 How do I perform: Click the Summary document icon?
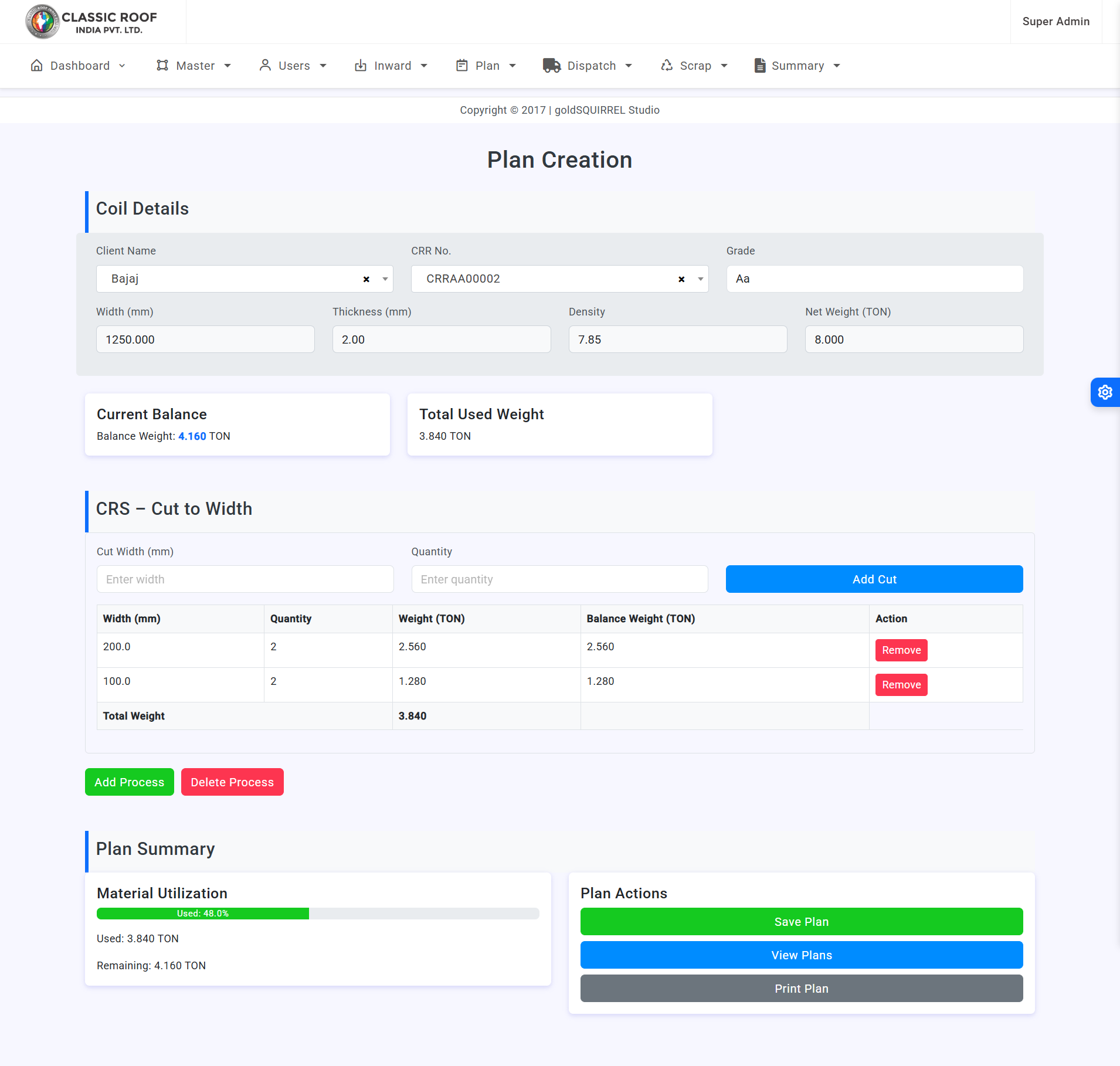[759, 66]
